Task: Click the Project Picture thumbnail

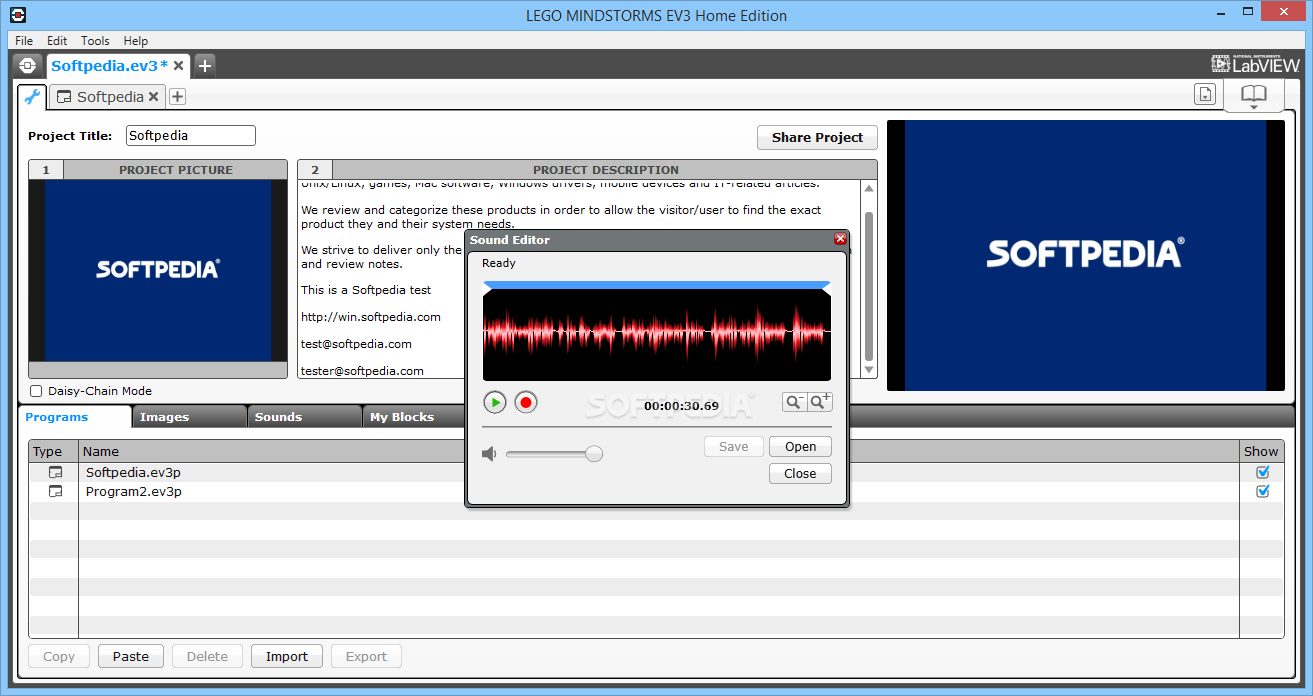Action: coord(158,270)
